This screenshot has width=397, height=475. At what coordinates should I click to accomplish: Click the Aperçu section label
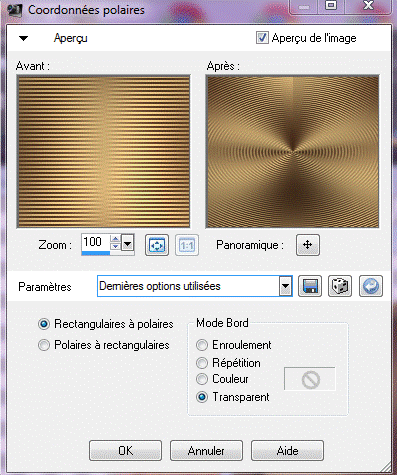coord(71,38)
